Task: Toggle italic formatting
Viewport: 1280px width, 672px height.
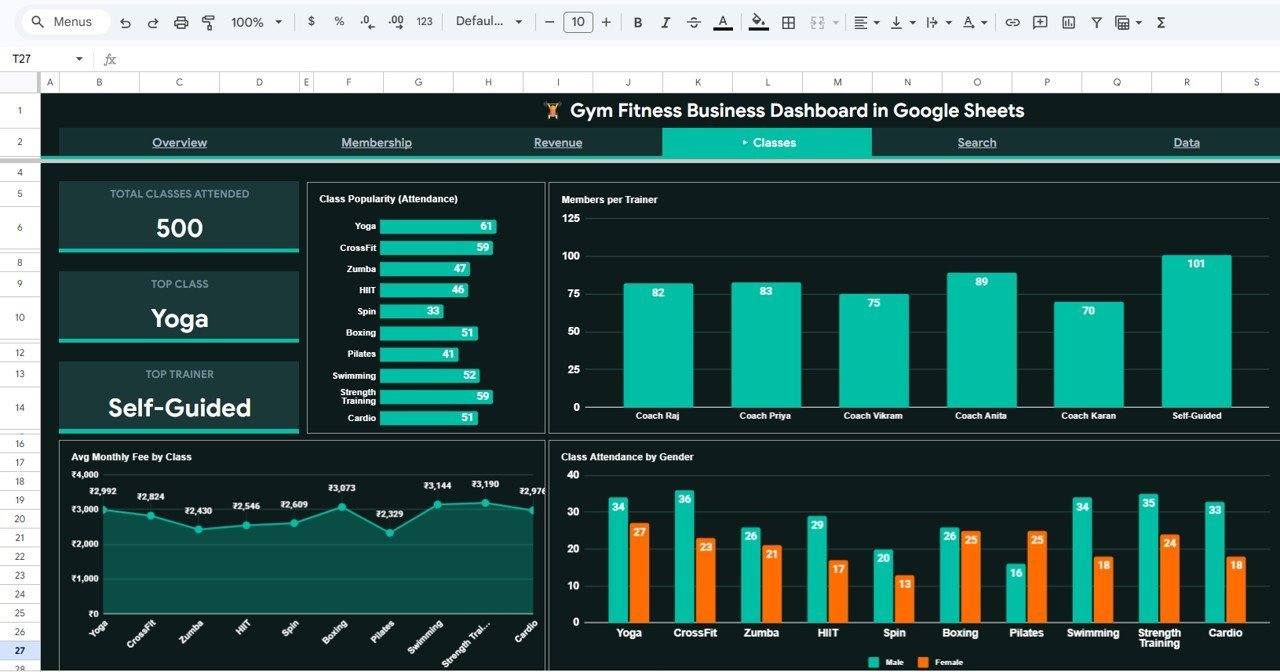Action: [x=666, y=22]
